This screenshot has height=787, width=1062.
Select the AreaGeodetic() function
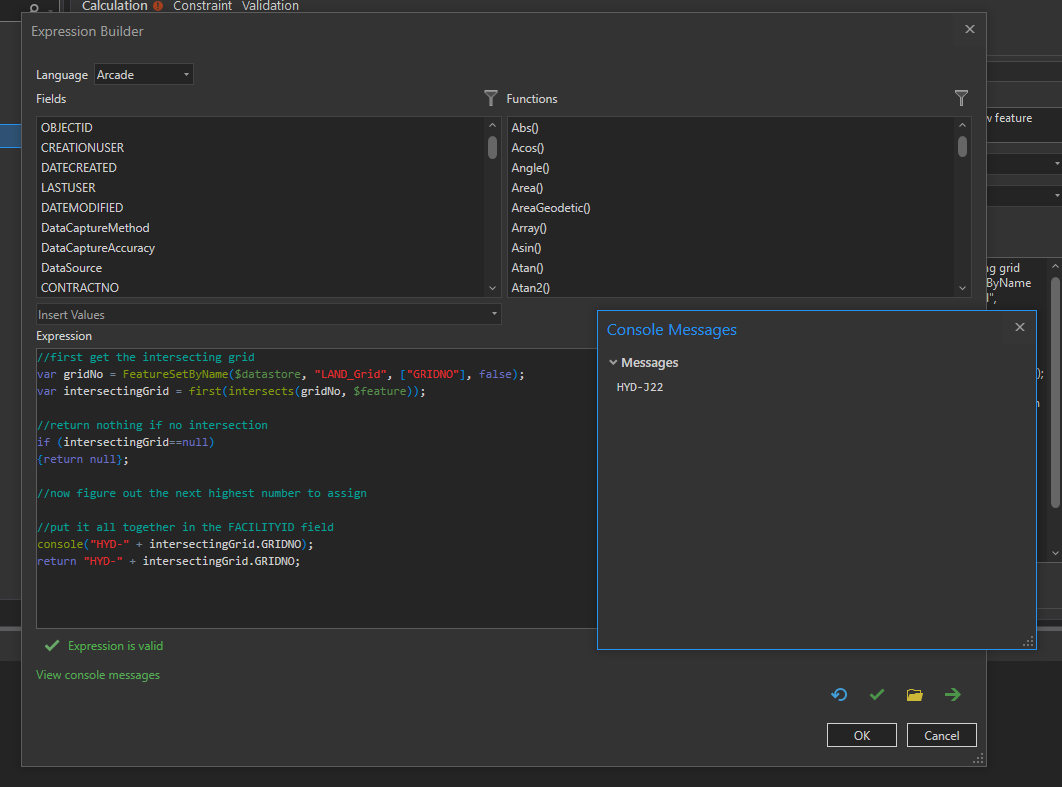pyautogui.click(x=551, y=208)
